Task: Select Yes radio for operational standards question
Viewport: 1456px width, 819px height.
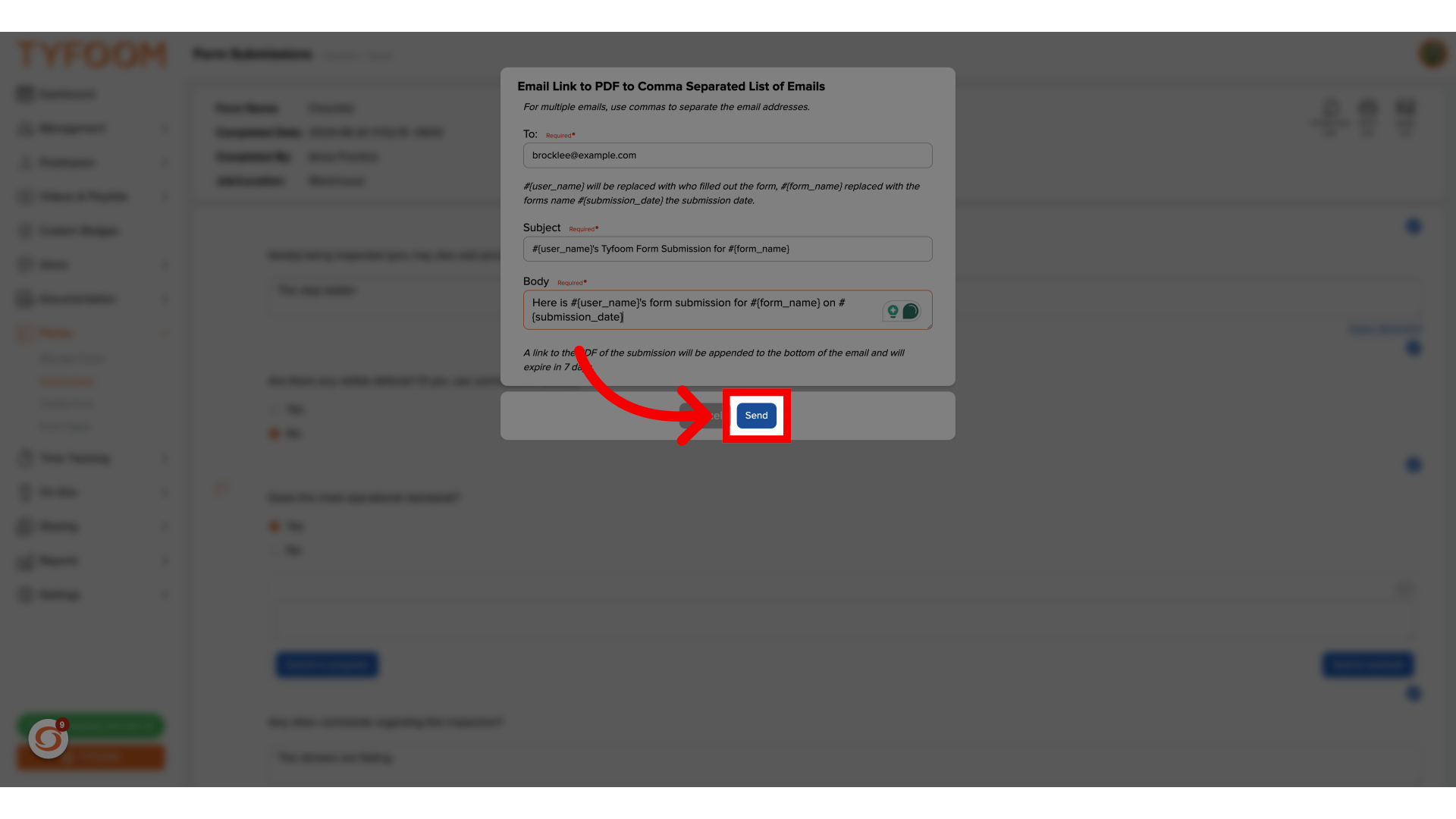Action: (275, 526)
